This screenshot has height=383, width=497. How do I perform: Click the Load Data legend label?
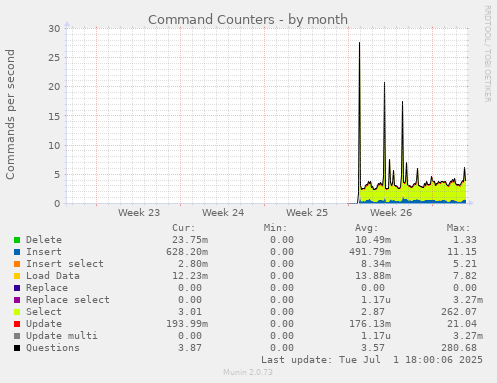coord(53,276)
